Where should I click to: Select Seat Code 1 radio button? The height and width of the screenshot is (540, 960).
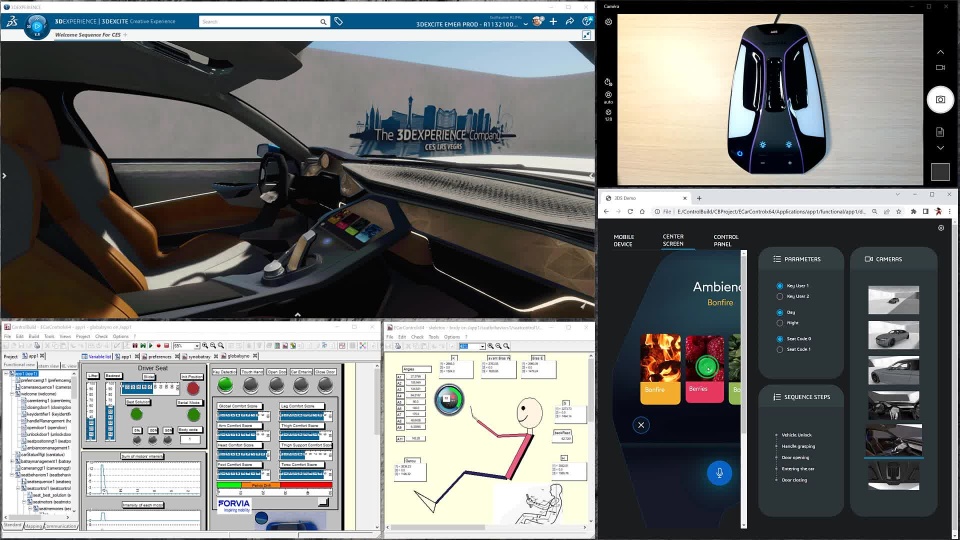point(779,350)
